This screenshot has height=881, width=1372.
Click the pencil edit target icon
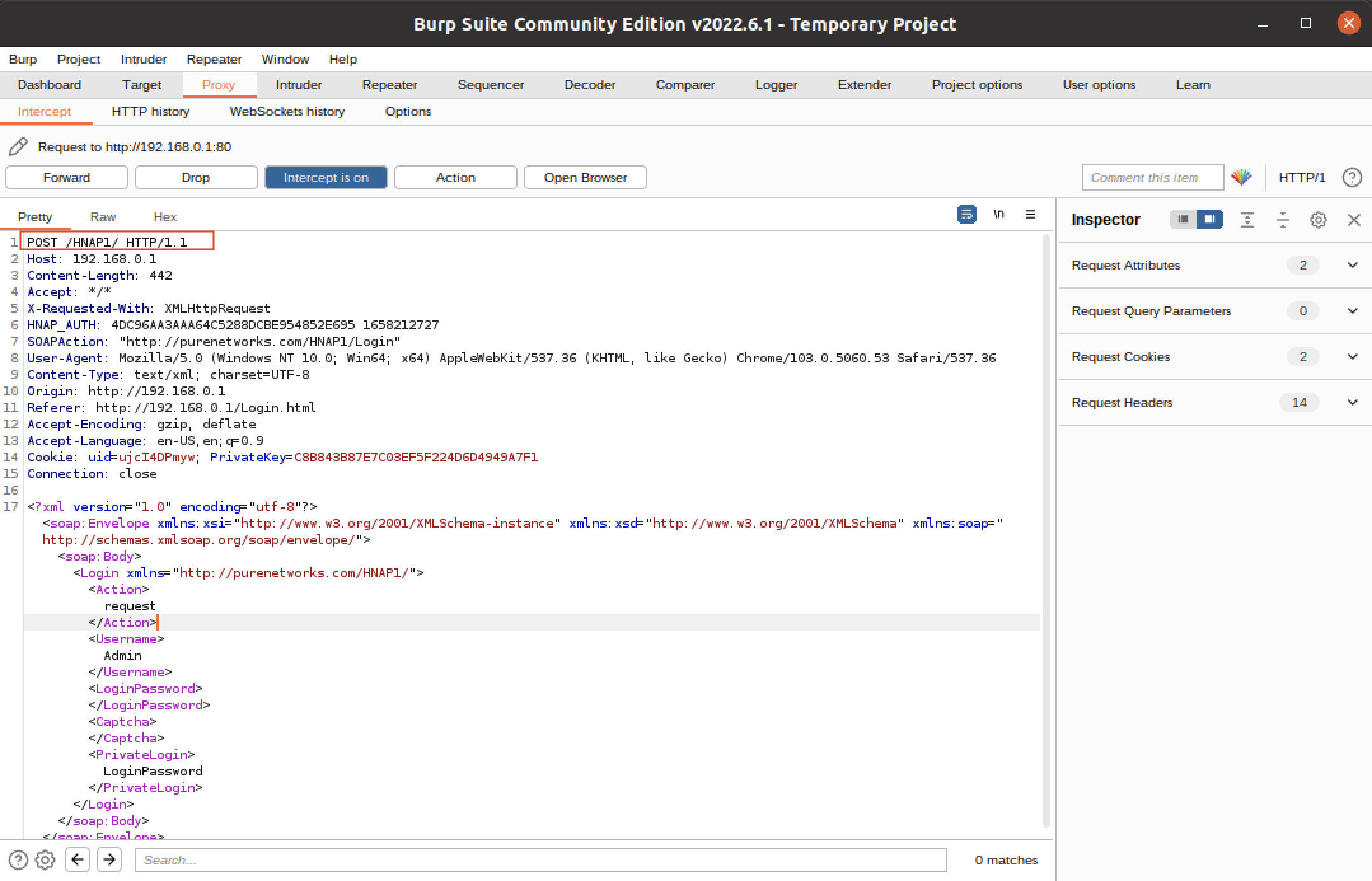18,147
